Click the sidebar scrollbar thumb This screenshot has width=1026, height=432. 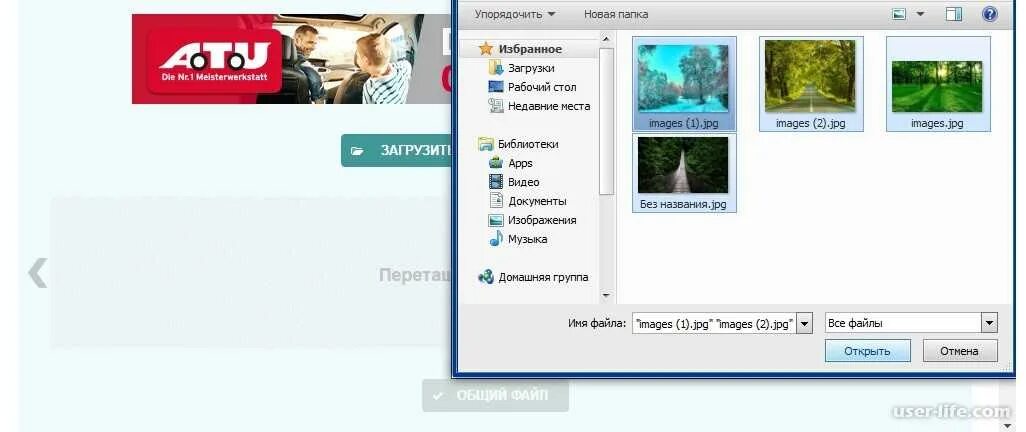click(606, 120)
